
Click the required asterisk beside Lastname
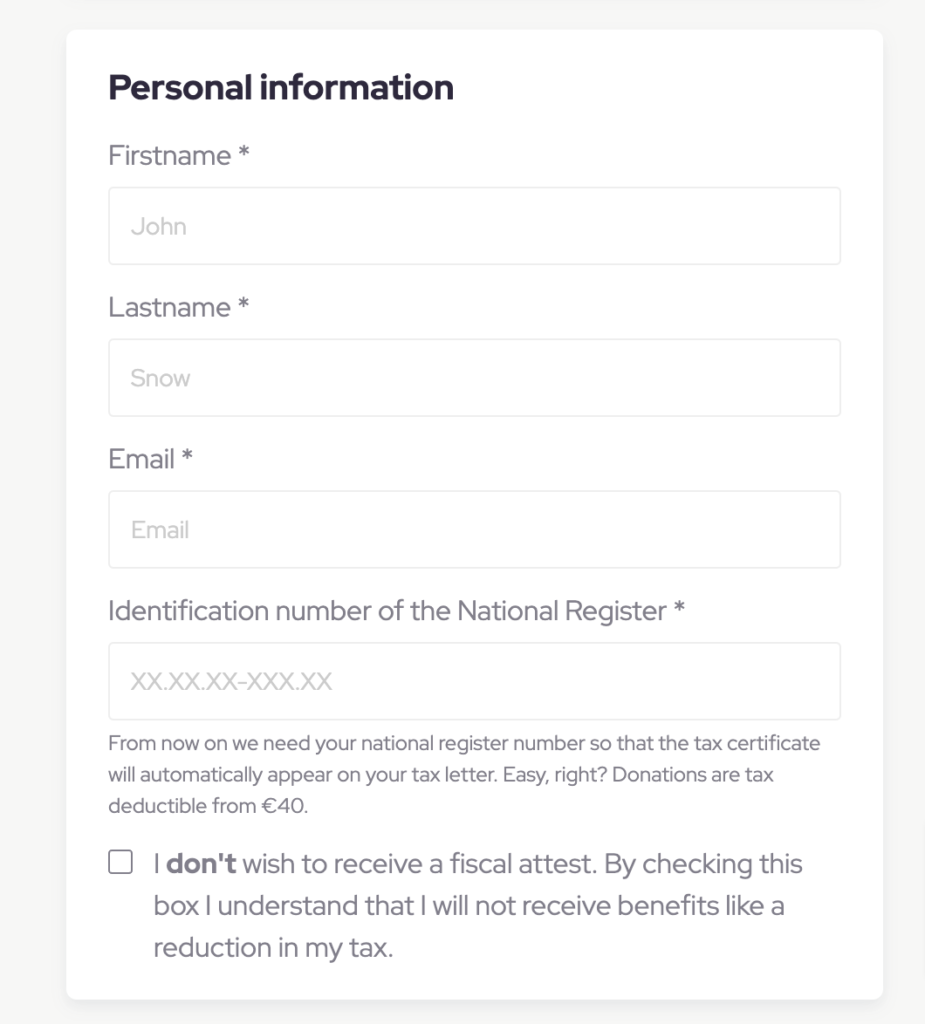(243, 308)
